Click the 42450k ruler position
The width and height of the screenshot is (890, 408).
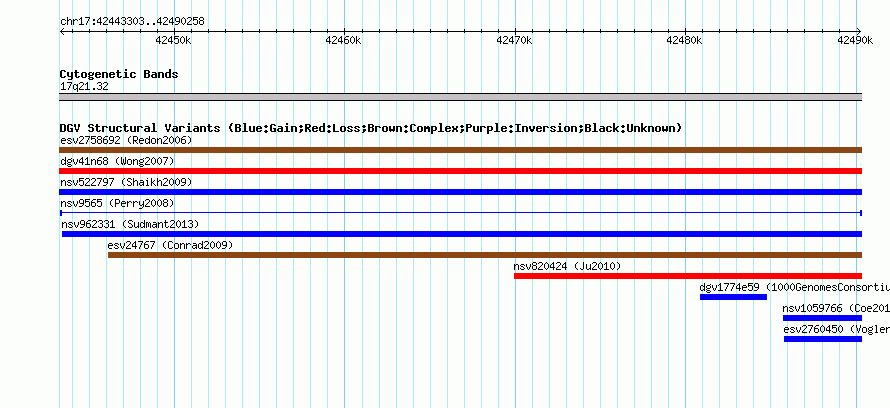click(173, 40)
